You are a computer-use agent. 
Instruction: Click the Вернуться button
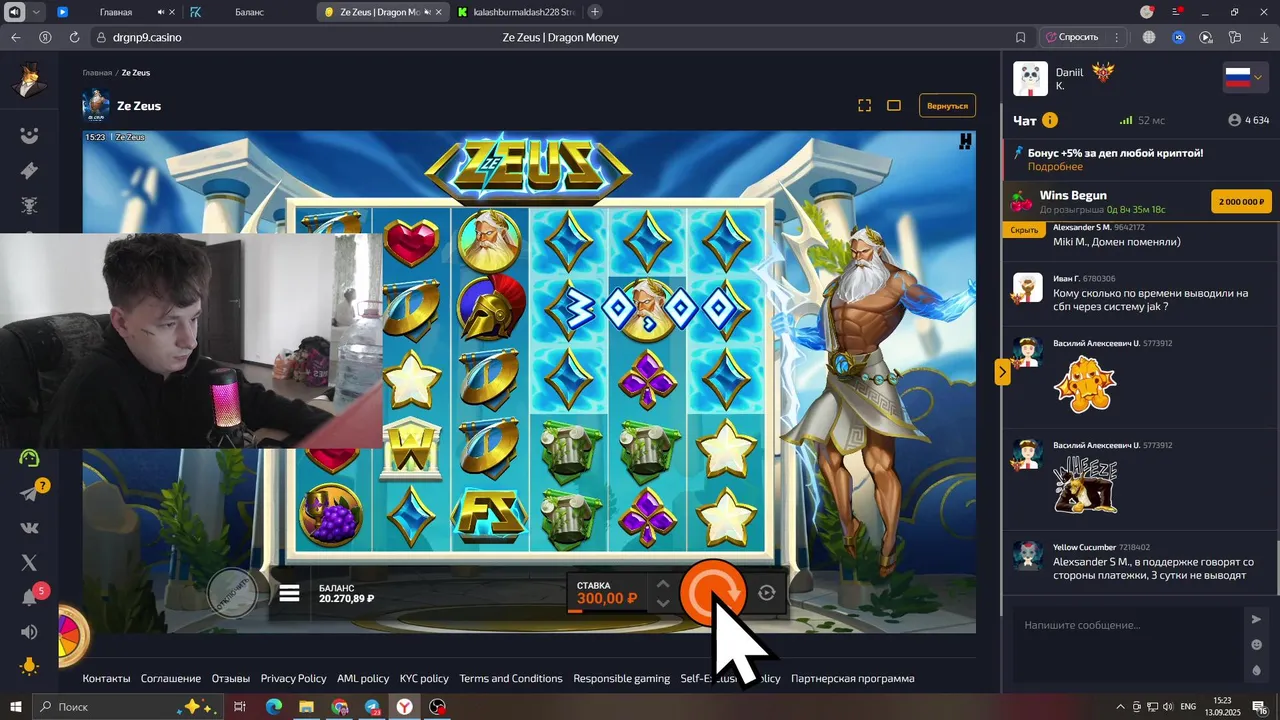click(x=947, y=105)
